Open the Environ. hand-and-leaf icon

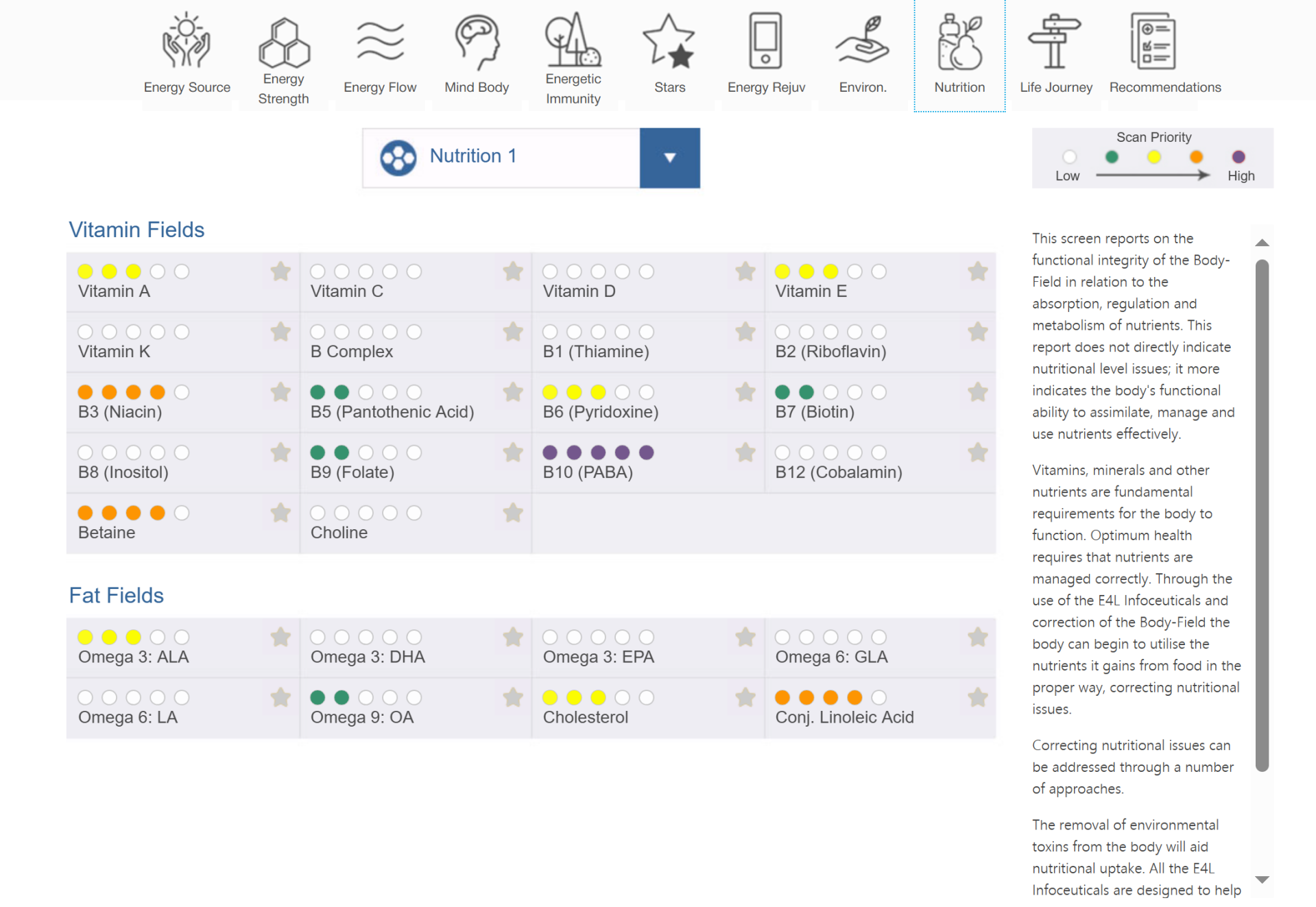coord(863,41)
